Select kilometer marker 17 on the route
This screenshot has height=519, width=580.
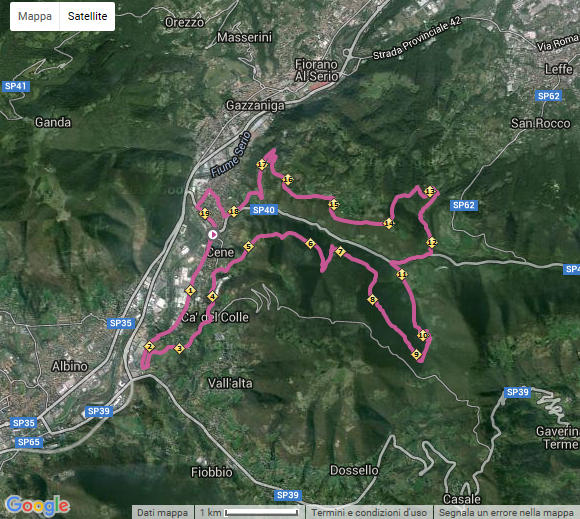262,165
